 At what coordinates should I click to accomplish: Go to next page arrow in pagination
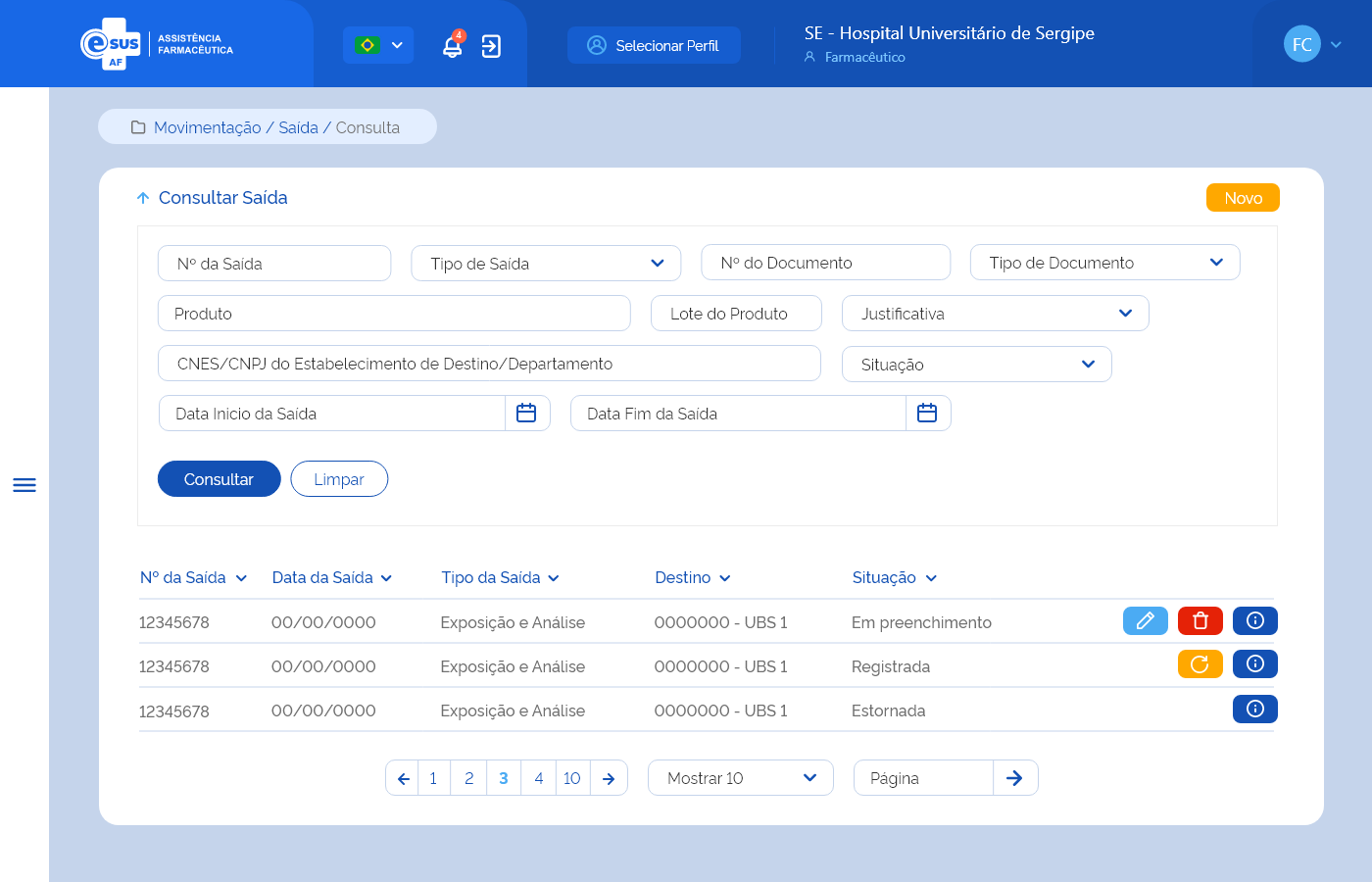(609, 778)
